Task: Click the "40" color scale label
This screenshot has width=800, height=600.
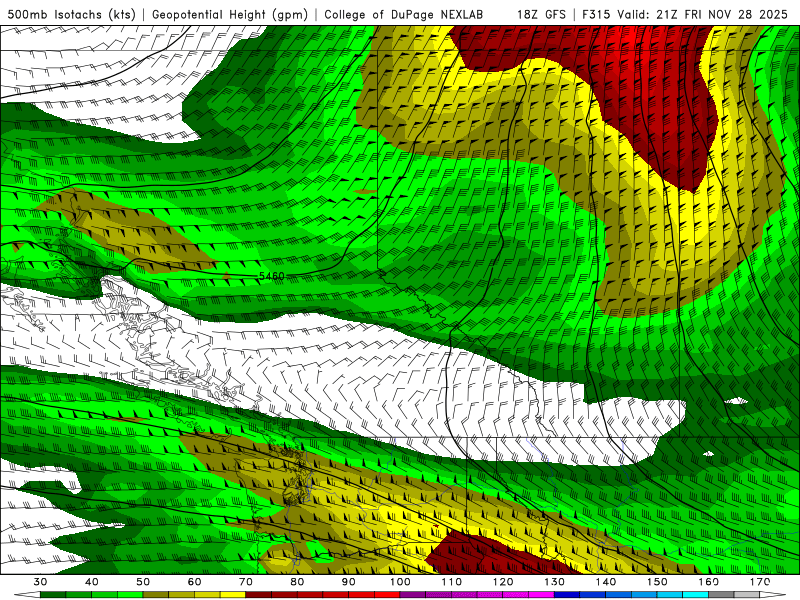Action: [x=92, y=582]
